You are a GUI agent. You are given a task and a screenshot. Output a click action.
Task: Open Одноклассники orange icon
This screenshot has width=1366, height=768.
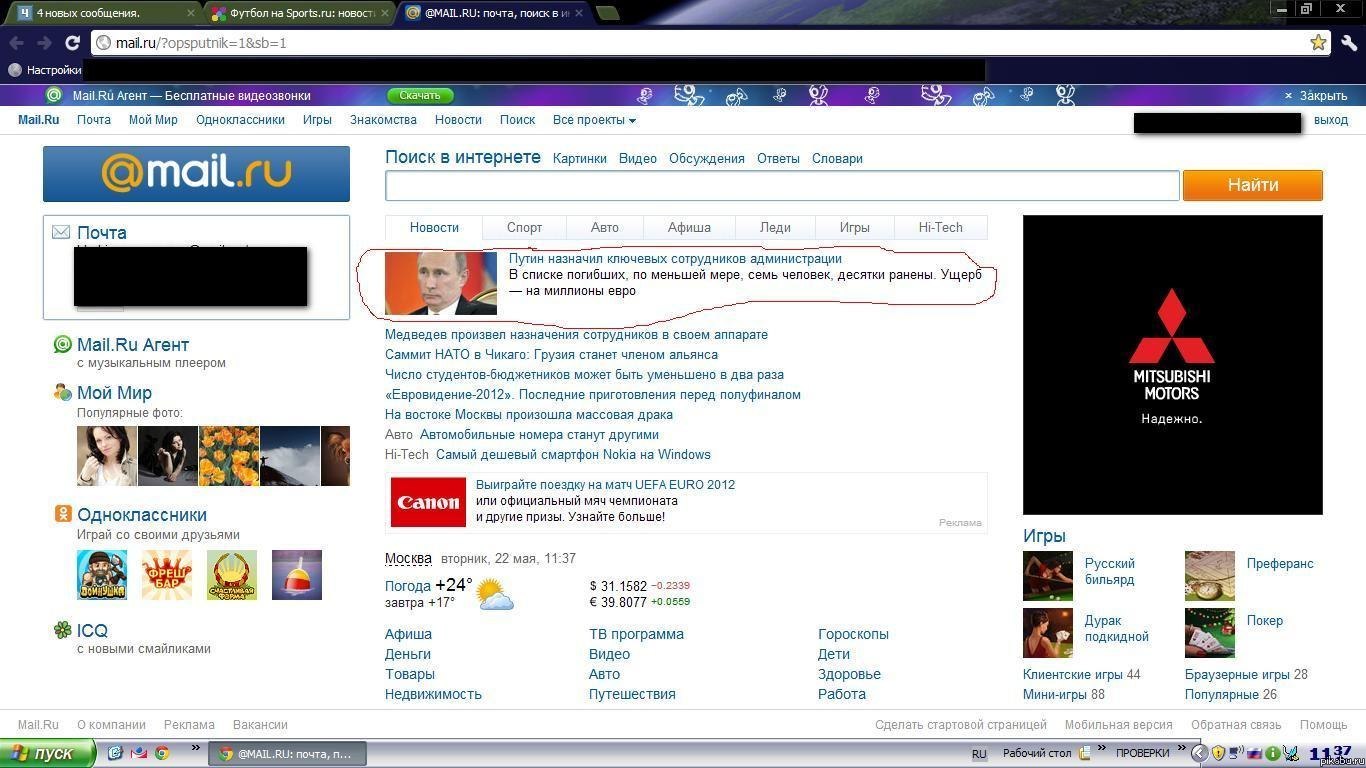click(62, 514)
